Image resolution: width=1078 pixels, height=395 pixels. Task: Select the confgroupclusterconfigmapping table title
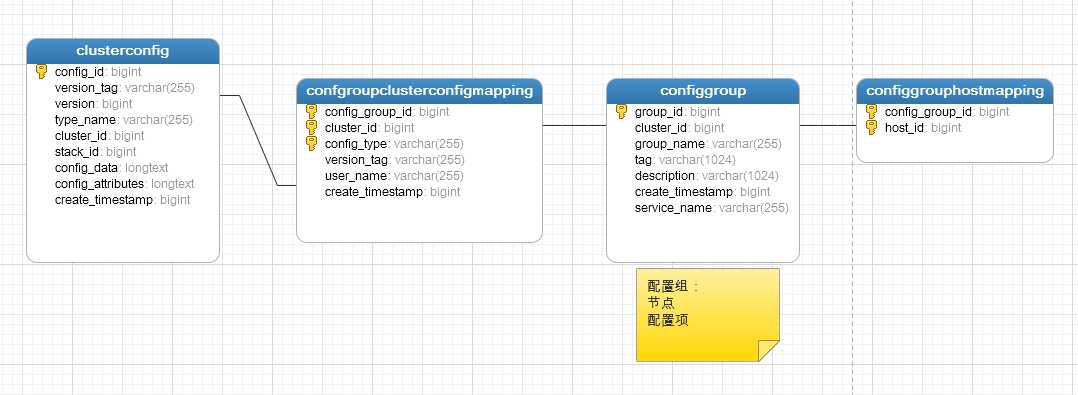pos(419,91)
